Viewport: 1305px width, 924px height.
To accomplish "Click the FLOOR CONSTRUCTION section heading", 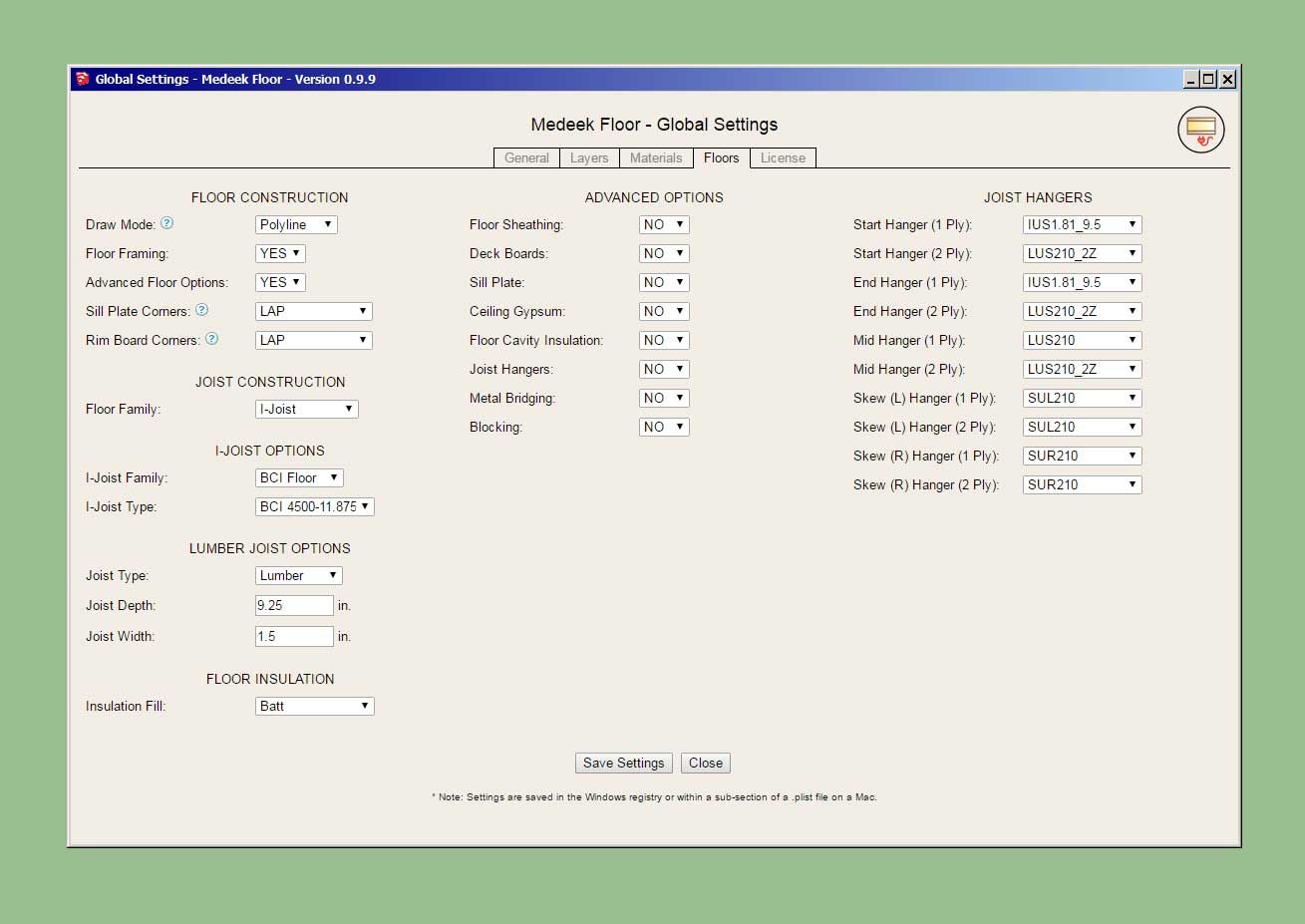I will pos(270,197).
